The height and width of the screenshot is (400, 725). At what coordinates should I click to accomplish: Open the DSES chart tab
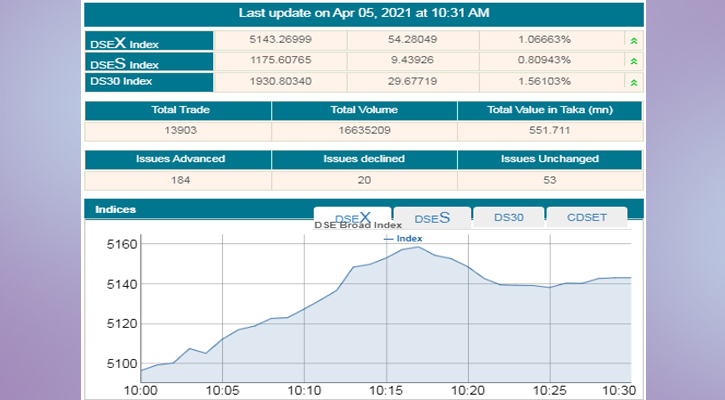[x=432, y=217]
